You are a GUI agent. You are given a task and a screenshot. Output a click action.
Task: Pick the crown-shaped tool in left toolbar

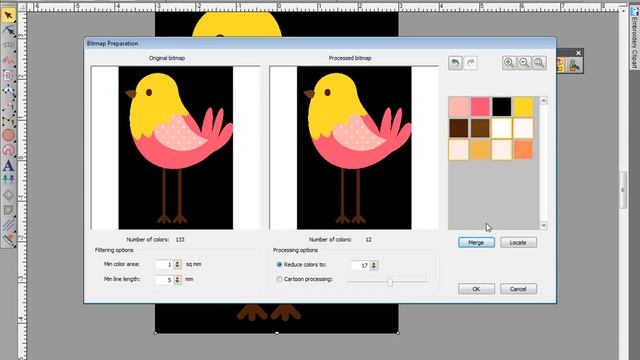pyautogui.click(x=8, y=45)
